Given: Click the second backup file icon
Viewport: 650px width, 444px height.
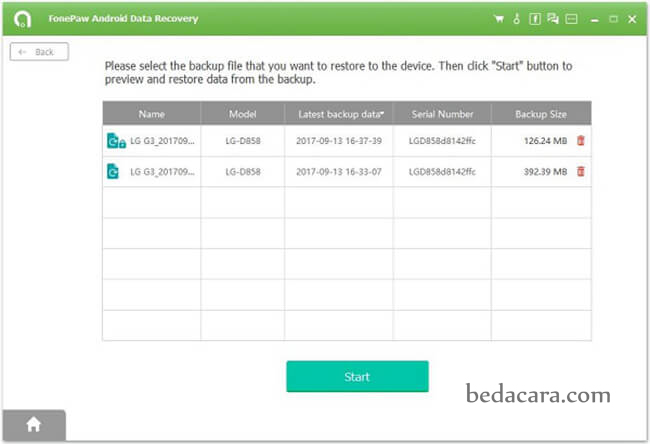Looking at the screenshot, I should (x=114, y=172).
